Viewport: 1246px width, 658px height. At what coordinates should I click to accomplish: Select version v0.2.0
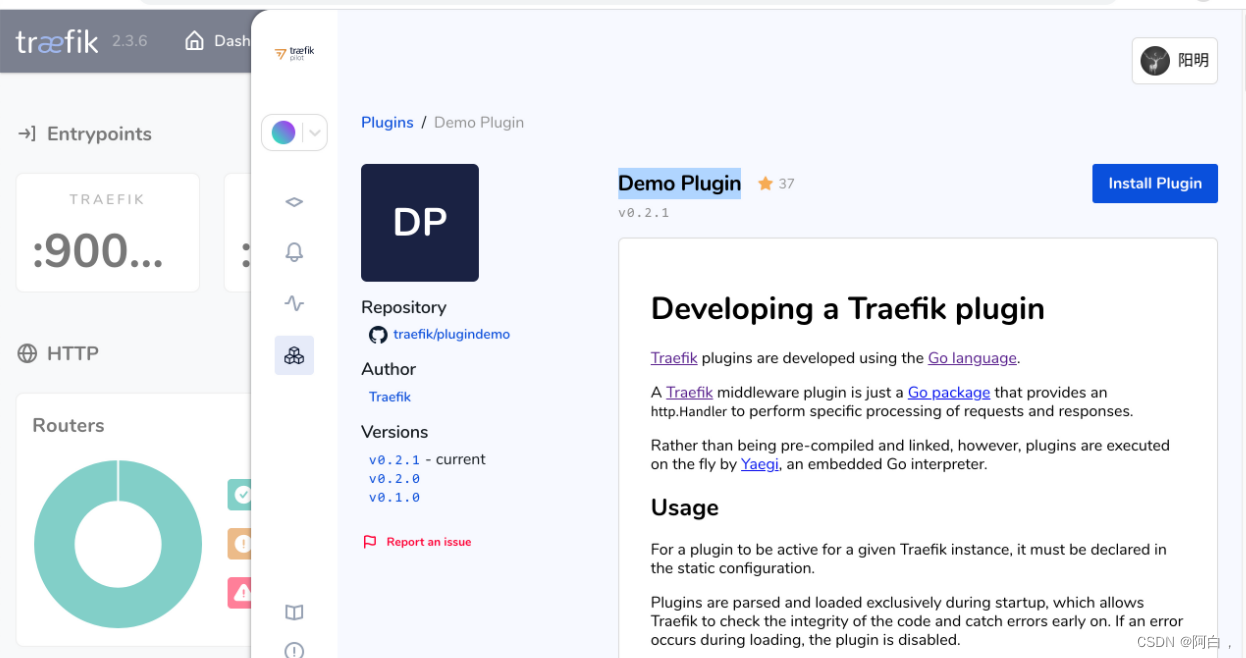click(x=394, y=478)
